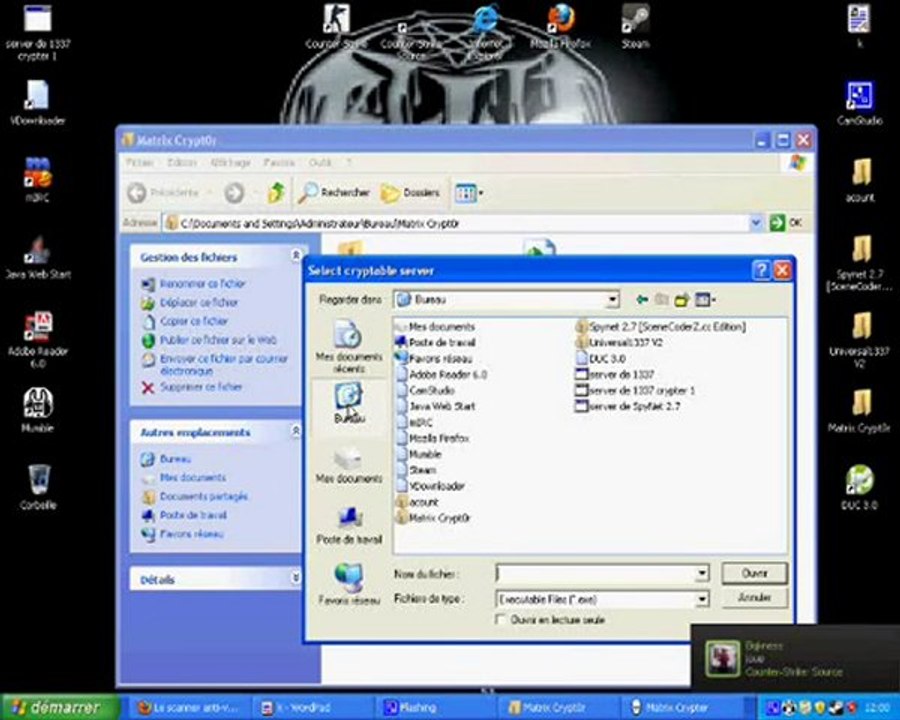Collapse Gestion des fichiers panel
The height and width of the screenshot is (720, 900).
296,255
